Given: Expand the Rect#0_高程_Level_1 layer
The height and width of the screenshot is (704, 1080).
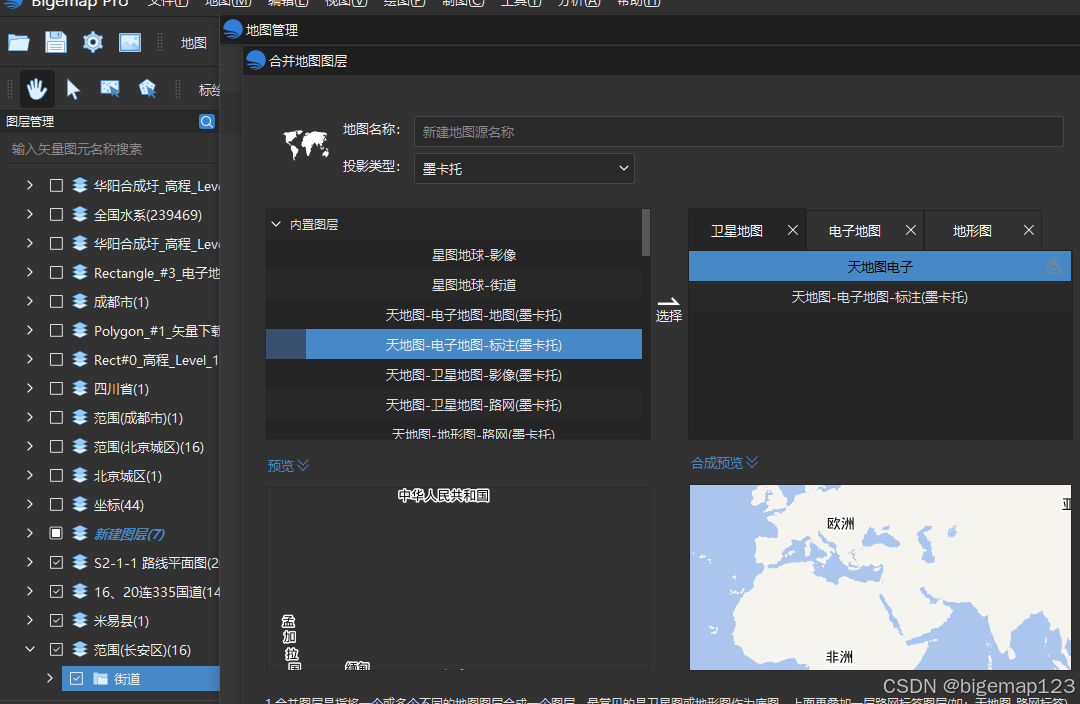Looking at the screenshot, I should 30,360.
